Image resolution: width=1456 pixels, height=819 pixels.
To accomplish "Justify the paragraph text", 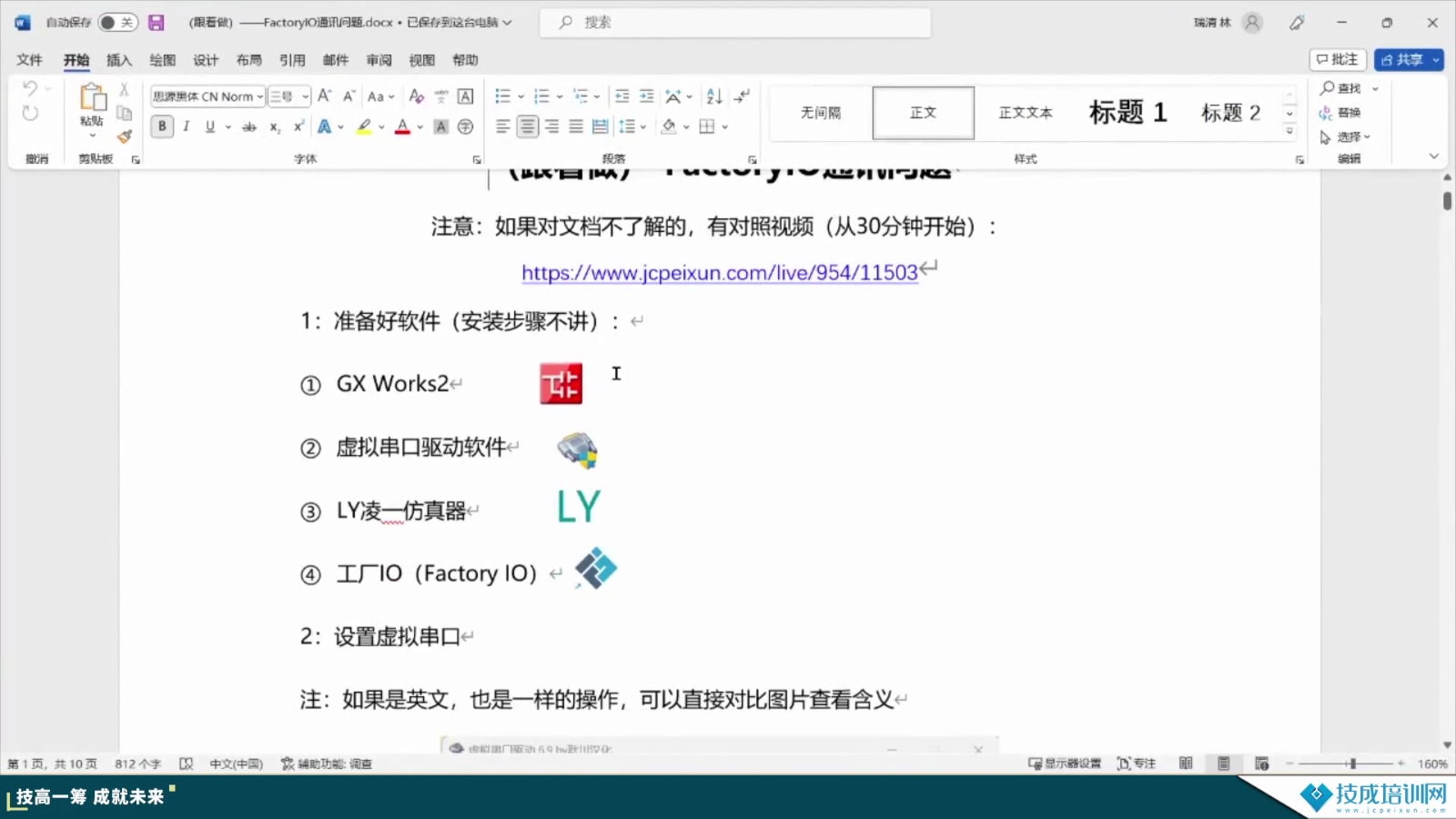I will click(x=576, y=126).
